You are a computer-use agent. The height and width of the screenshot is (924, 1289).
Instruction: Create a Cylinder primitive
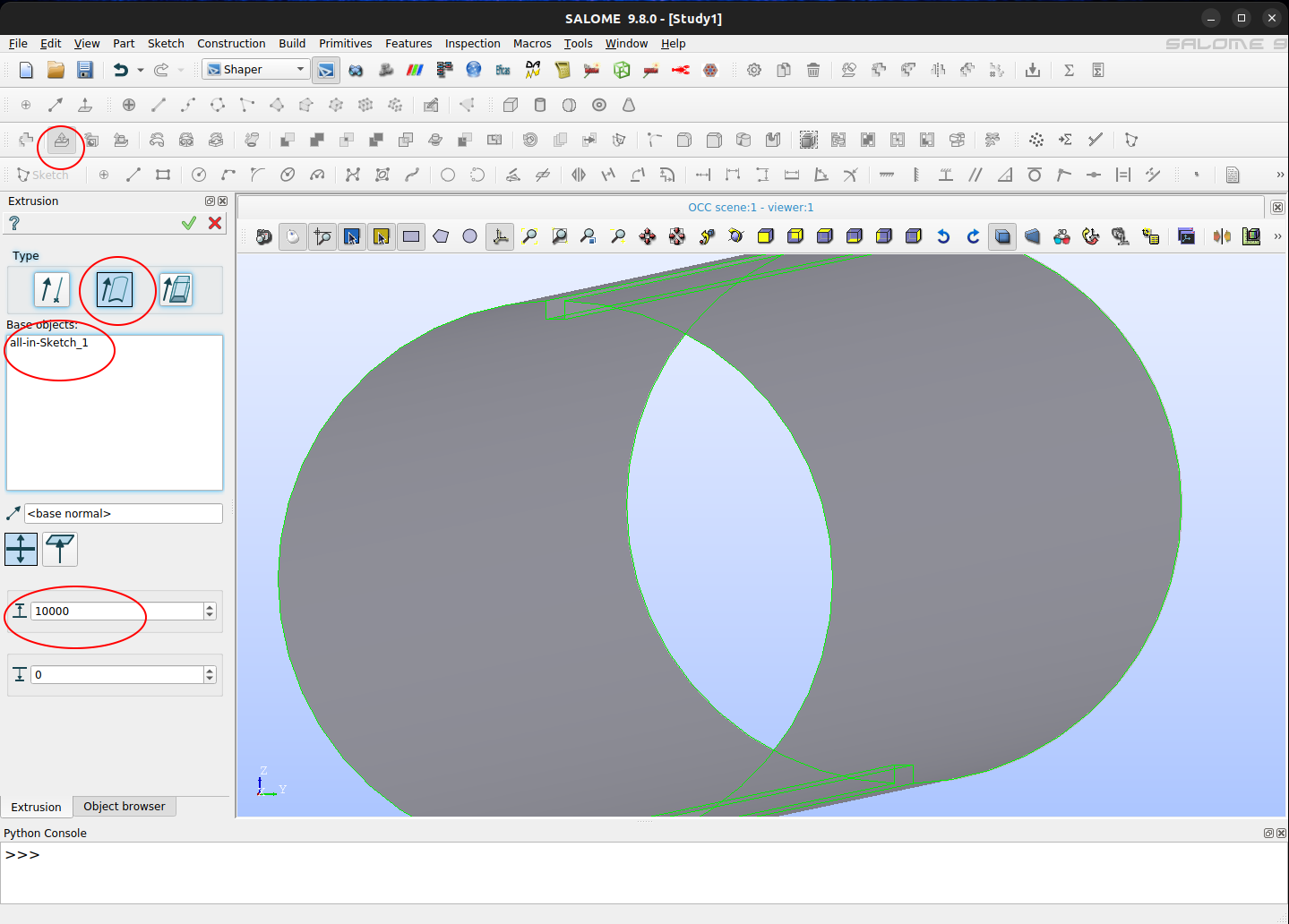click(x=540, y=105)
